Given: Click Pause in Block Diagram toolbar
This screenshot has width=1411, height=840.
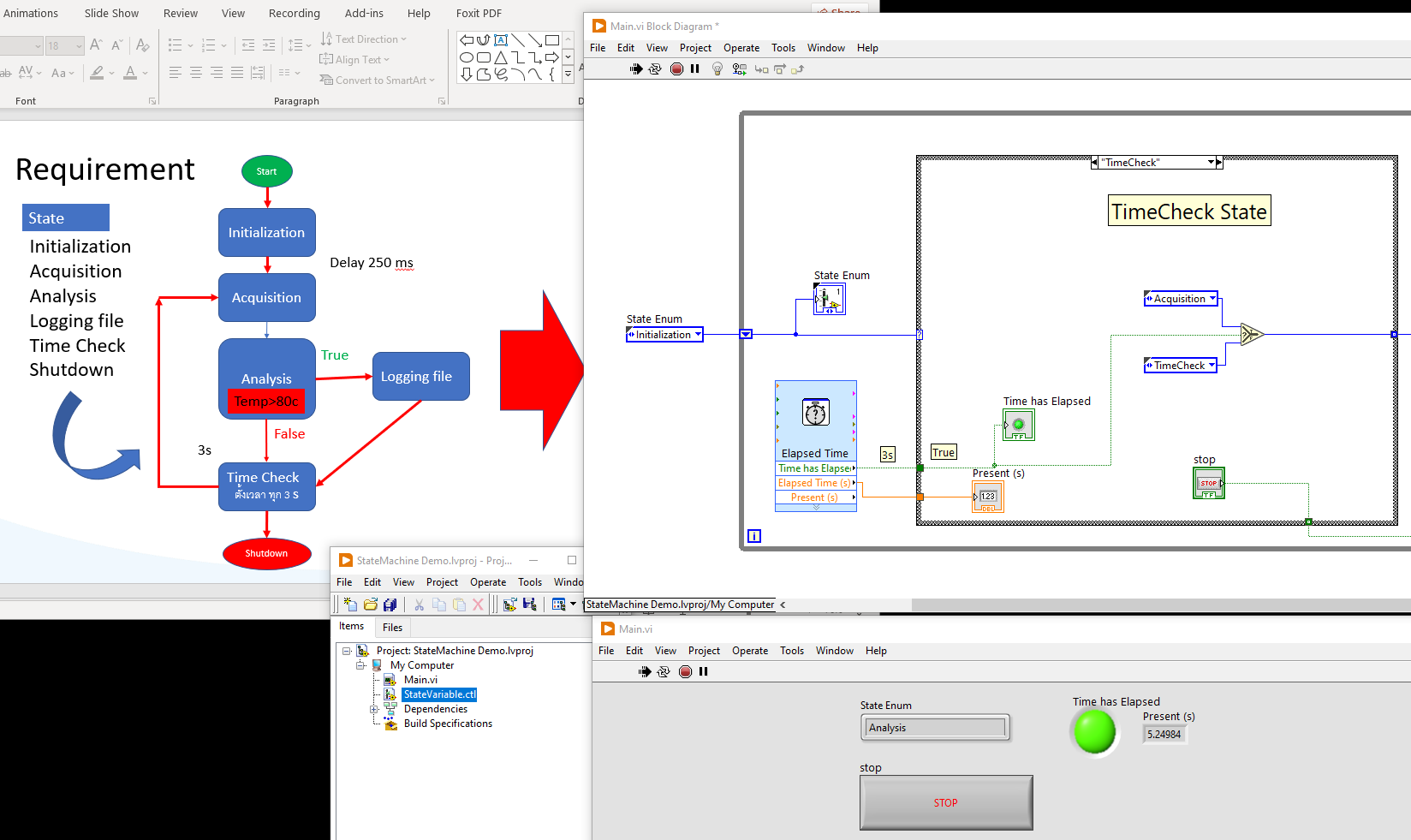Looking at the screenshot, I should 695,69.
